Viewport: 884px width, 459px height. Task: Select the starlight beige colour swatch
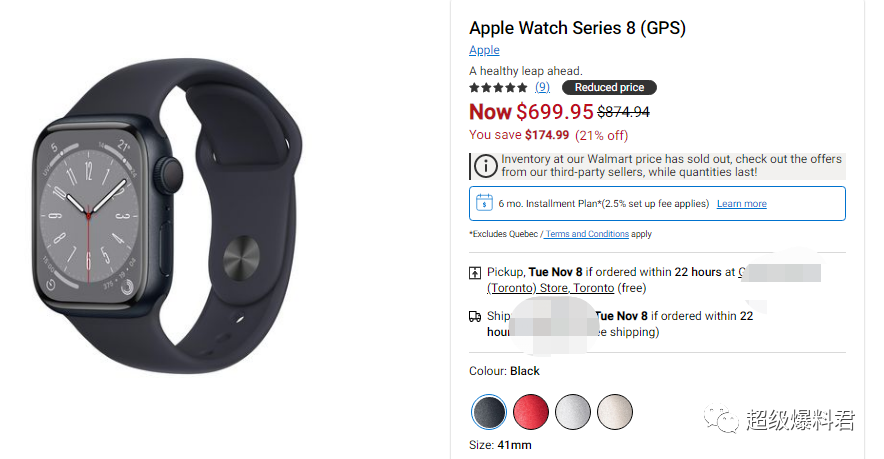pyautogui.click(x=615, y=412)
